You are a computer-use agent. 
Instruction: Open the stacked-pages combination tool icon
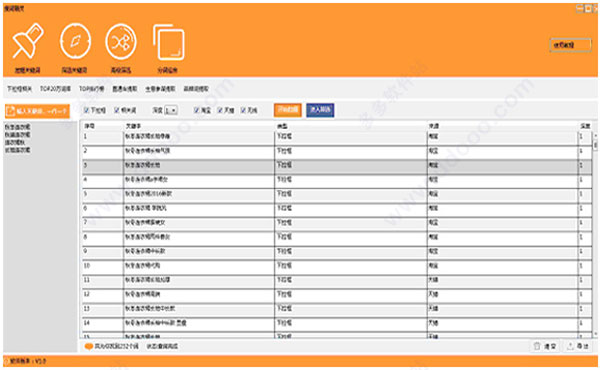click(x=168, y=42)
